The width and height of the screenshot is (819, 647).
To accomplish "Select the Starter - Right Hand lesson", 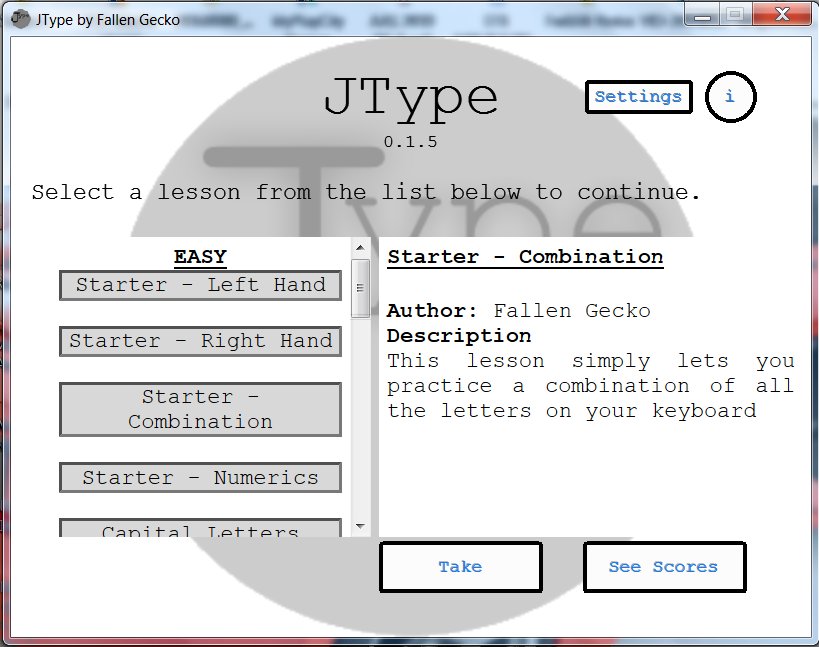I will 200,341.
